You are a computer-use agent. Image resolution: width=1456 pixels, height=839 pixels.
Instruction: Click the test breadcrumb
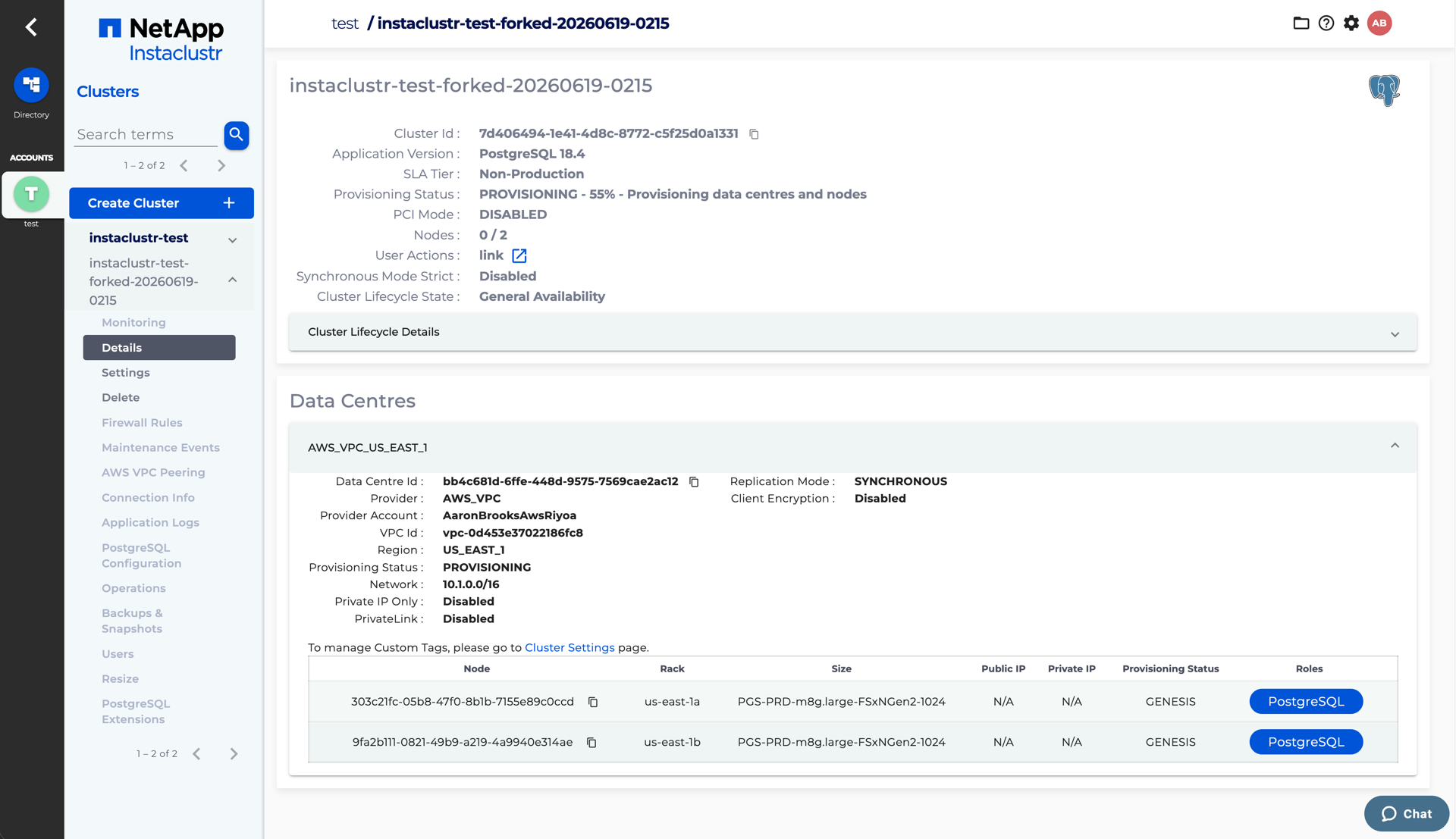pyautogui.click(x=345, y=23)
